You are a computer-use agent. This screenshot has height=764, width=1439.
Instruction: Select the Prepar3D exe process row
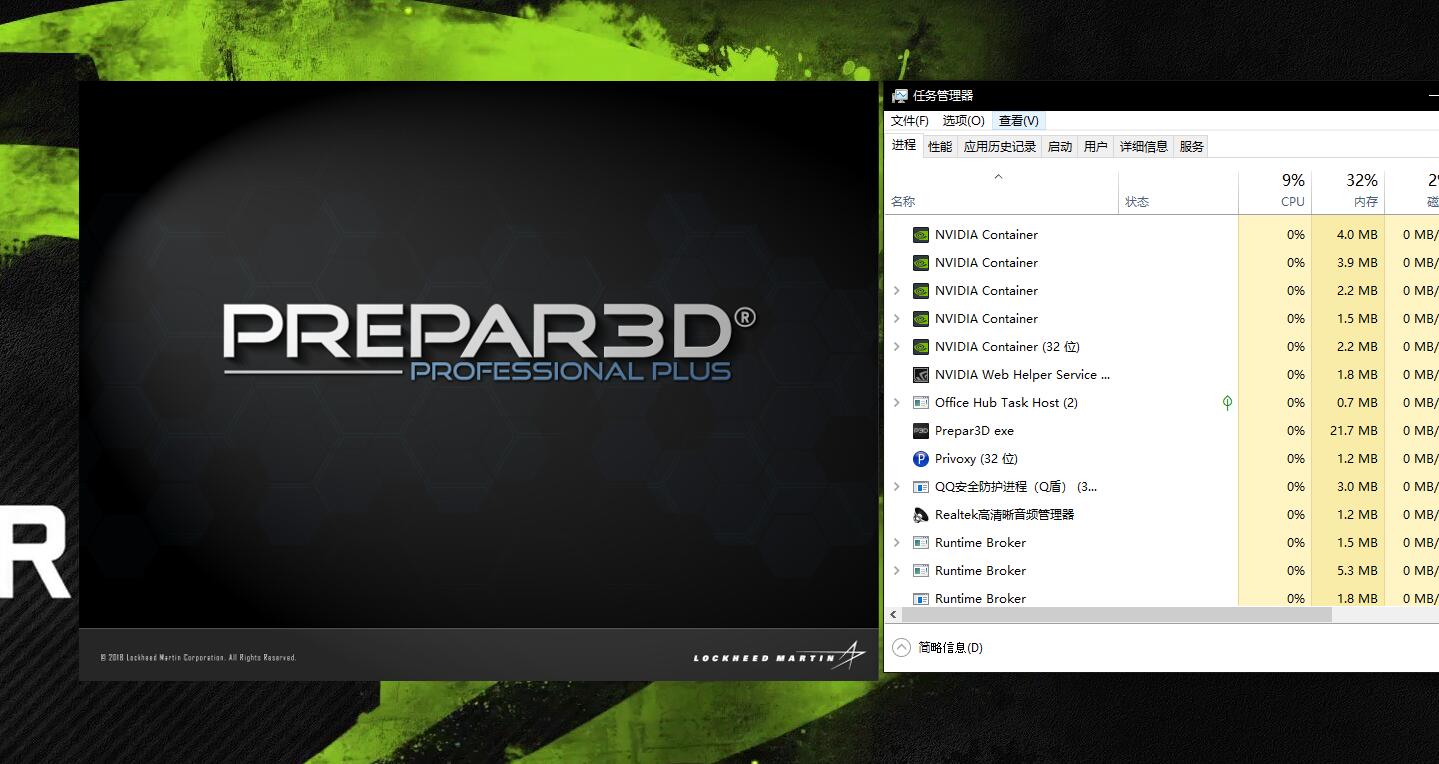click(1161, 431)
